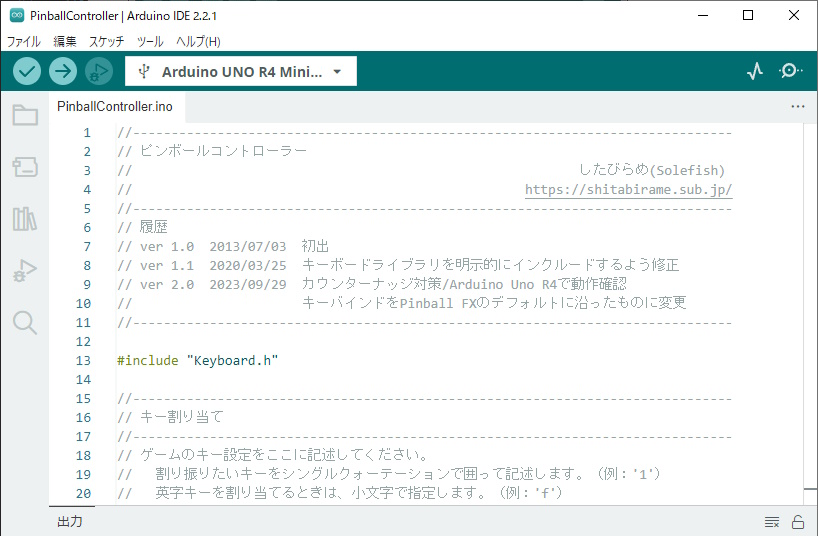Select the PinballController.ino tab
The height and width of the screenshot is (536, 818).
tap(115, 106)
